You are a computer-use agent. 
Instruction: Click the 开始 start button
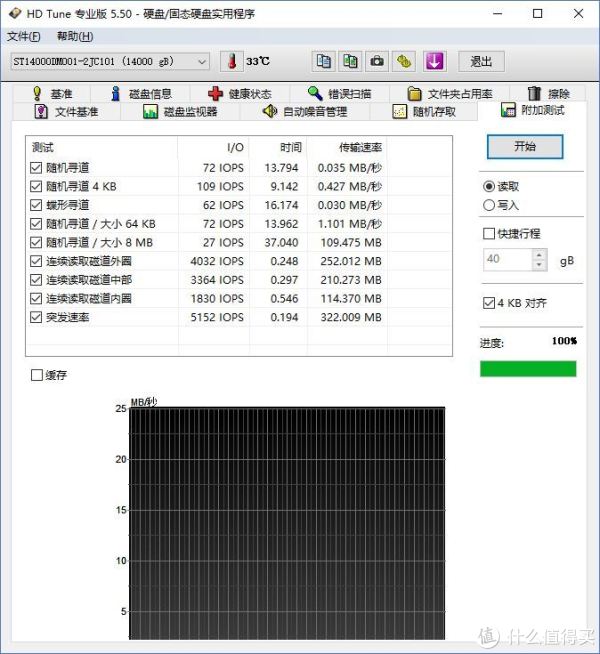tap(525, 146)
